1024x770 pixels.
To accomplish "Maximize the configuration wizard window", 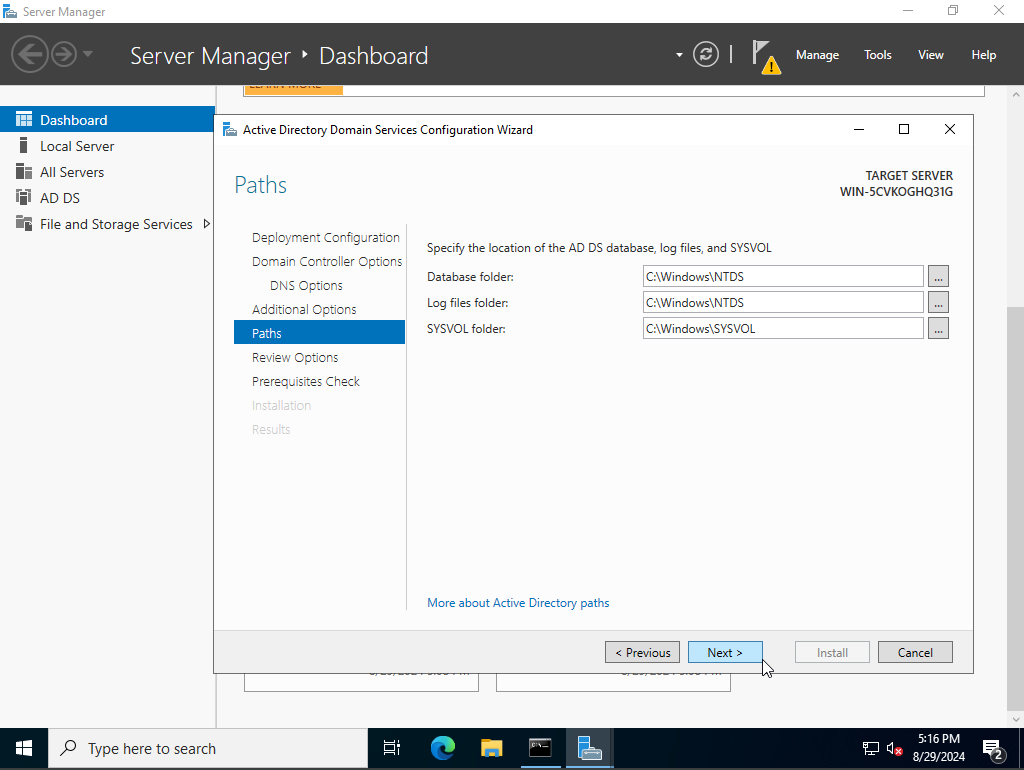I will 904,129.
